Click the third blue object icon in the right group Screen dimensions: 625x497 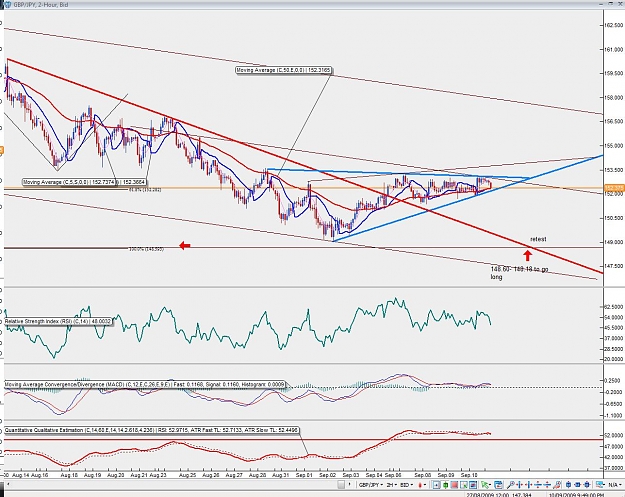click(x=587, y=485)
